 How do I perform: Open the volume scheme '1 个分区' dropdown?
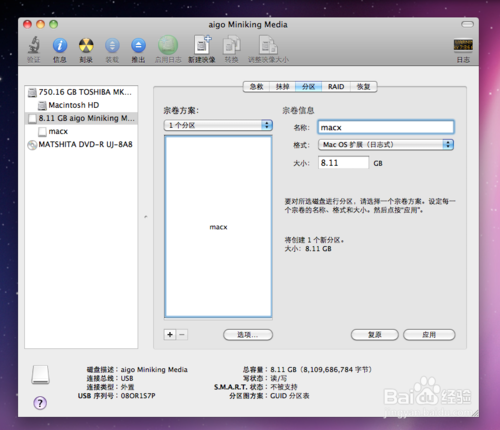[x=218, y=125]
